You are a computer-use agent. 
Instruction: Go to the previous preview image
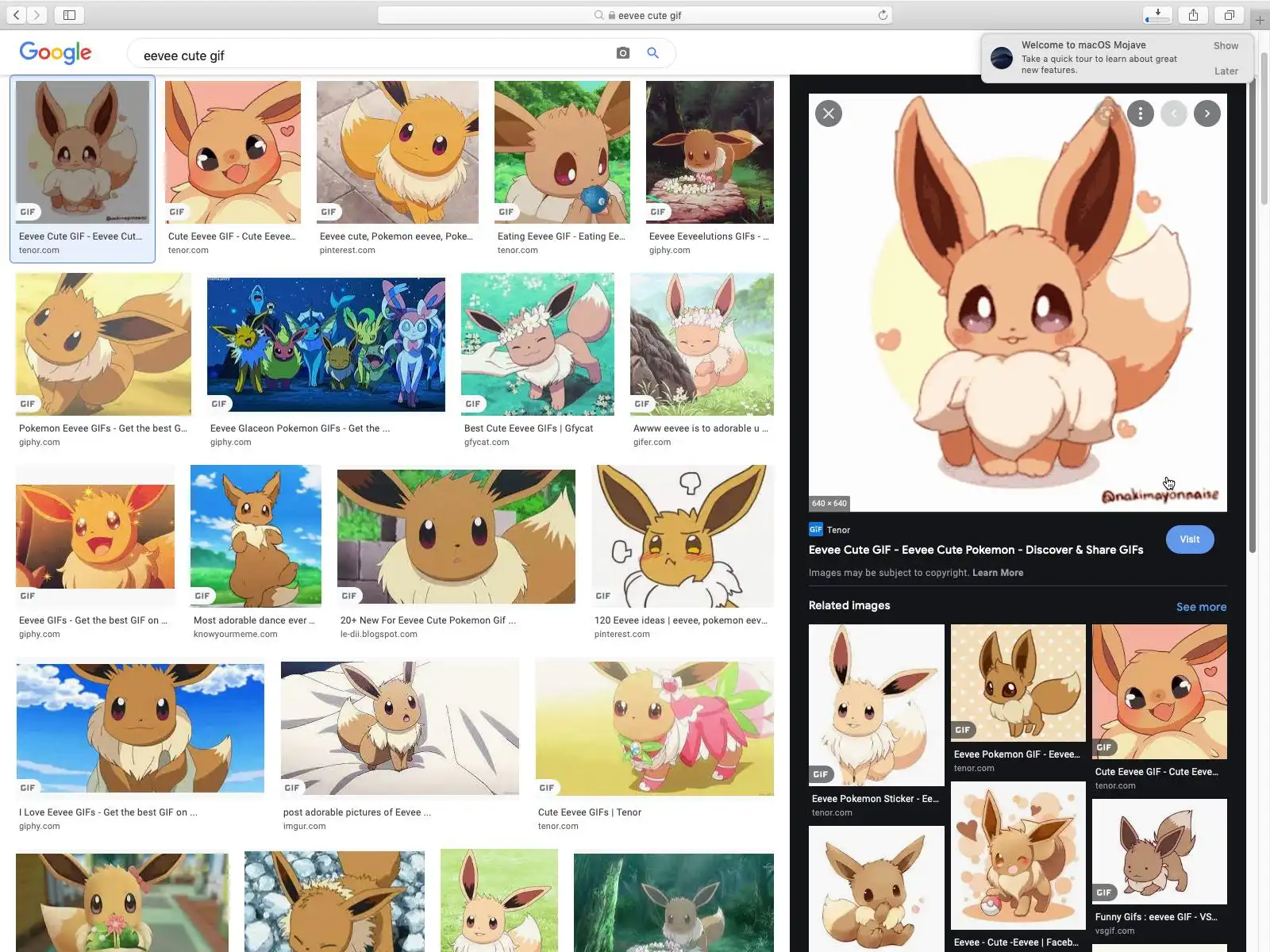tap(1174, 113)
